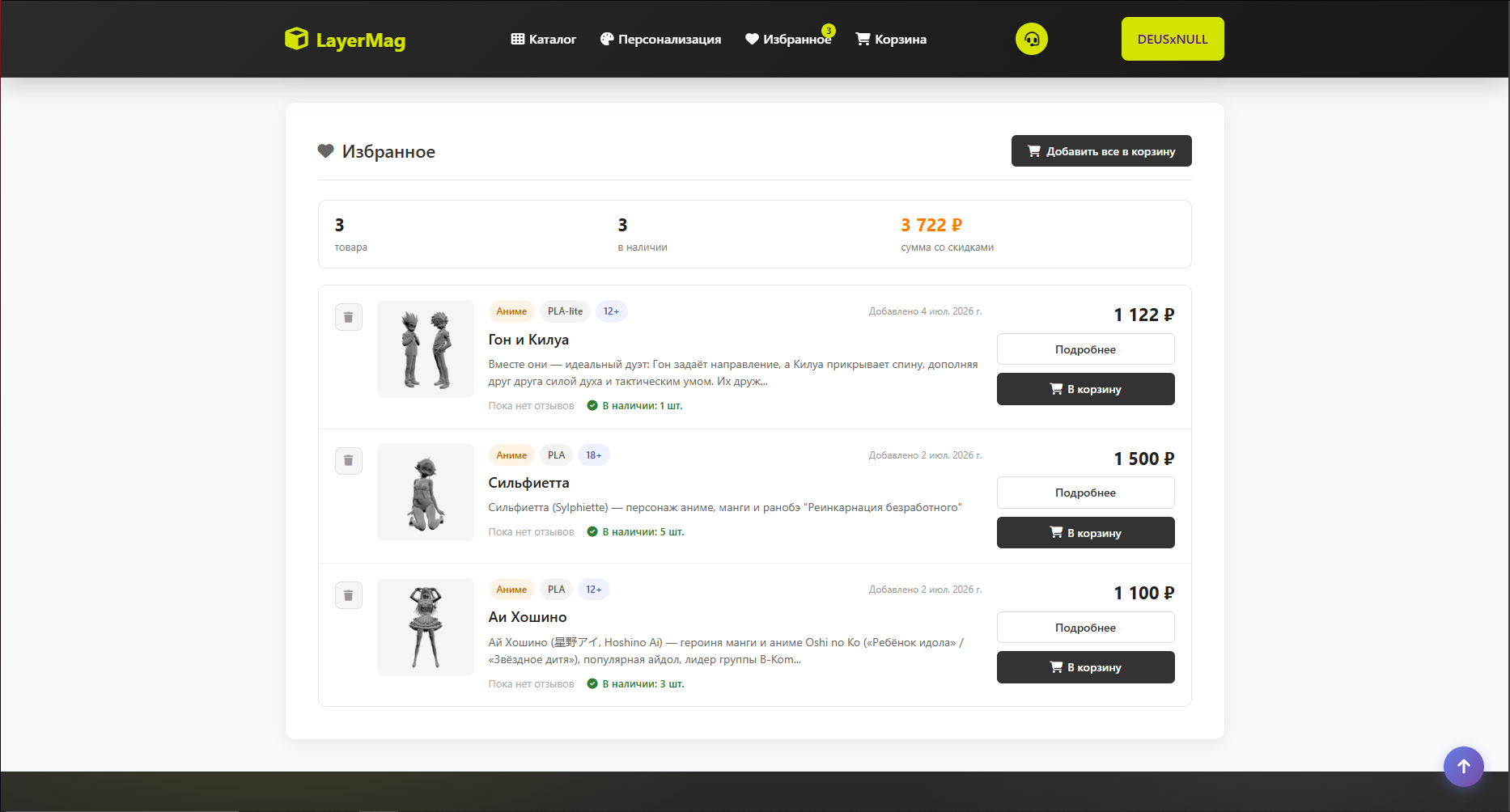Viewport: 1510px width, 812px height.
Task: Click Подробнее for Сильфиетта
Action: pyautogui.click(x=1086, y=493)
